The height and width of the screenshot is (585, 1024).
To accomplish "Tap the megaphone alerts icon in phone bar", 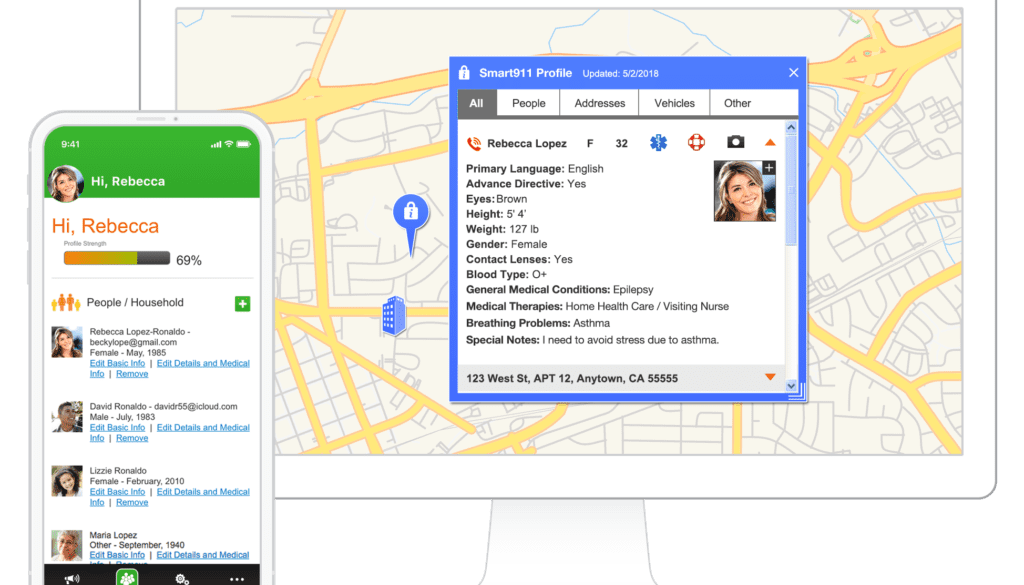I will tap(72, 579).
